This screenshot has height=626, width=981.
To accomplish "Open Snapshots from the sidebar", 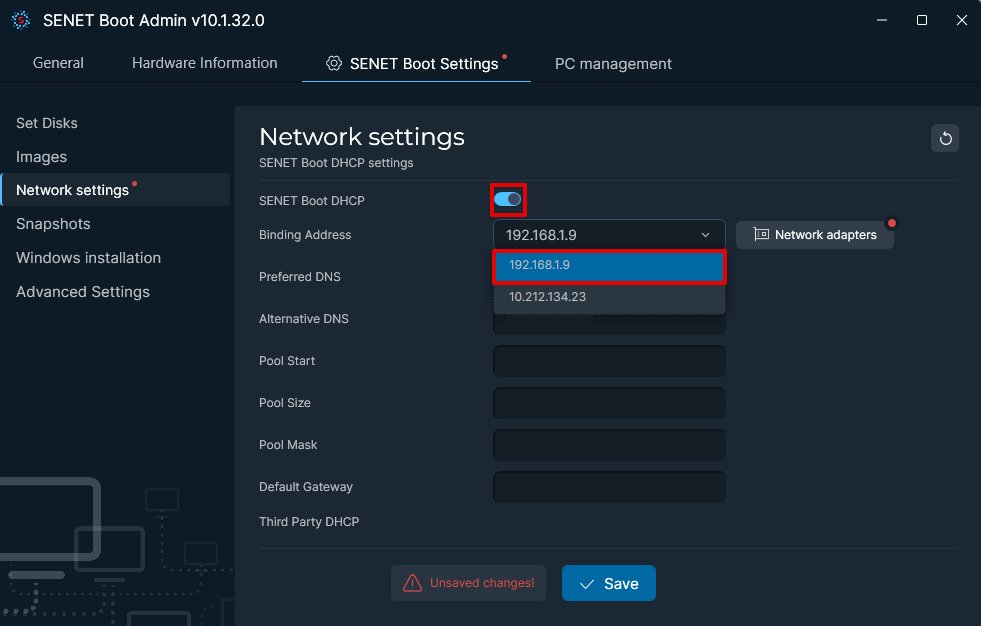I will pos(53,223).
